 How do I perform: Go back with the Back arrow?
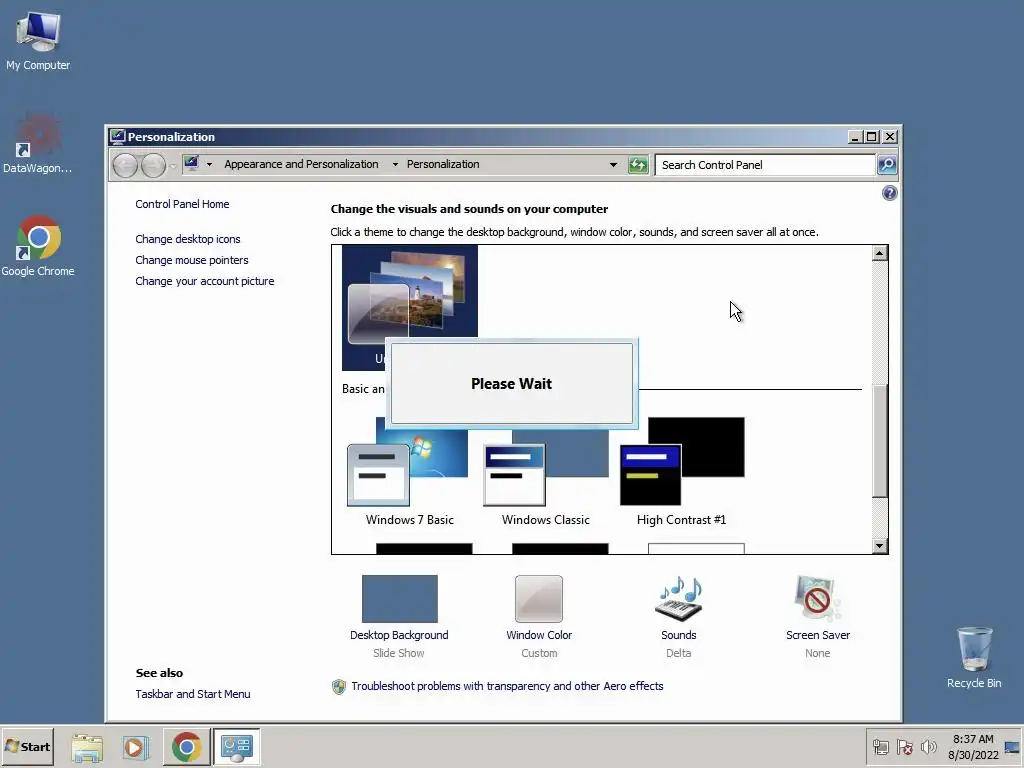click(x=125, y=165)
